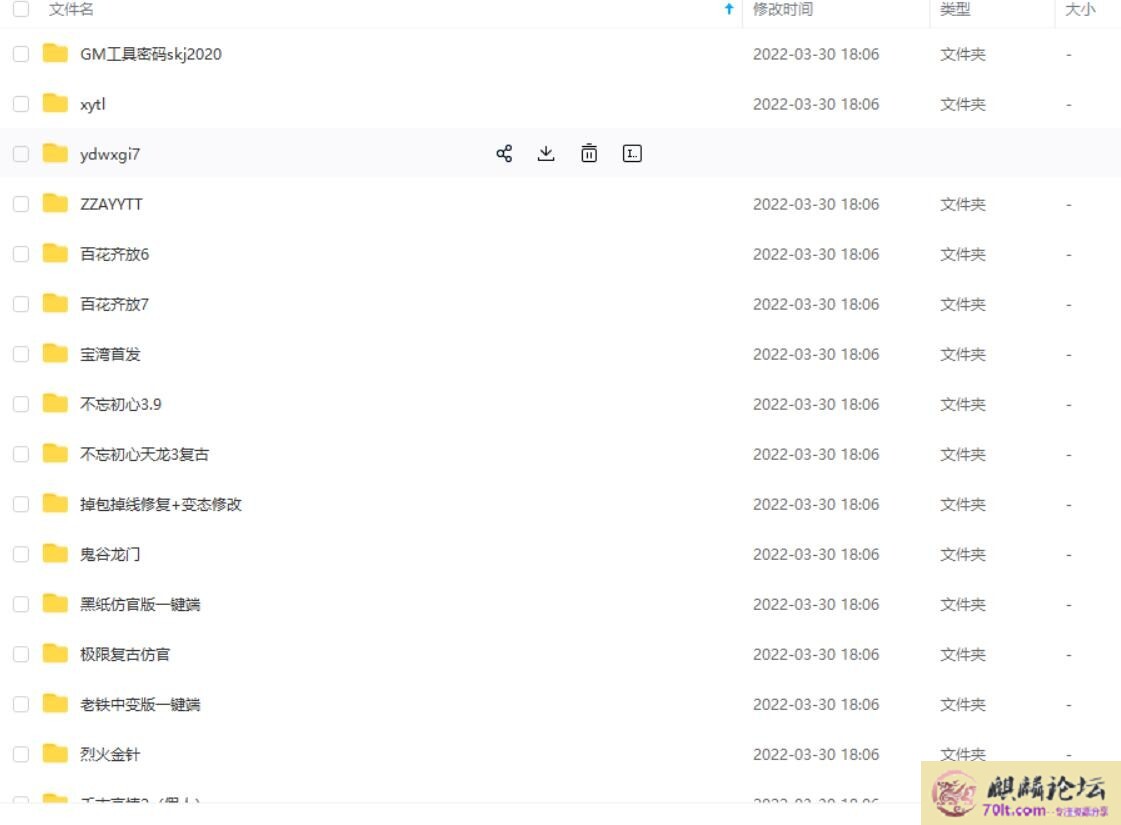Sort by the 文件名 column header
The height and width of the screenshot is (825, 1121).
pos(71,9)
